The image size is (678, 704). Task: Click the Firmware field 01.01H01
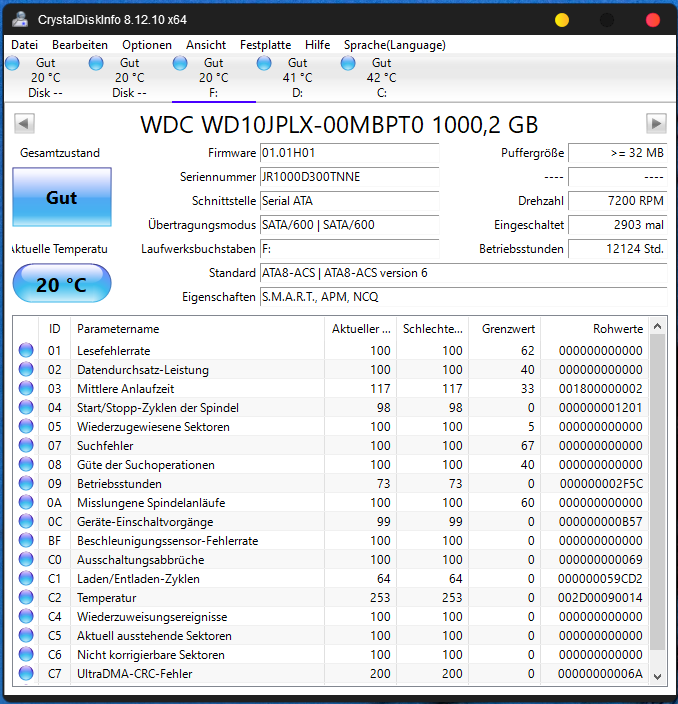tap(349, 153)
